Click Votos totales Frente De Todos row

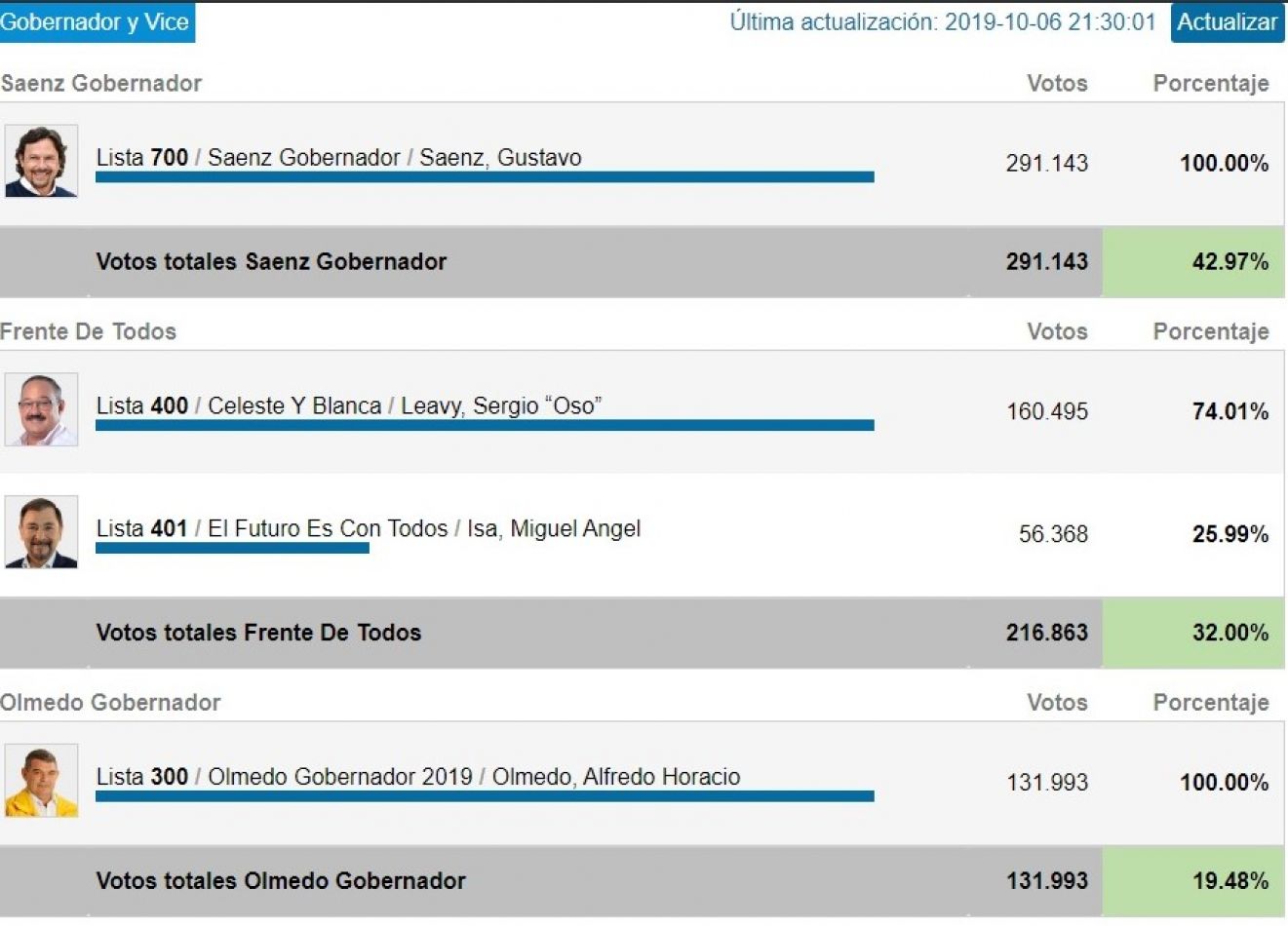pos(642,633)
